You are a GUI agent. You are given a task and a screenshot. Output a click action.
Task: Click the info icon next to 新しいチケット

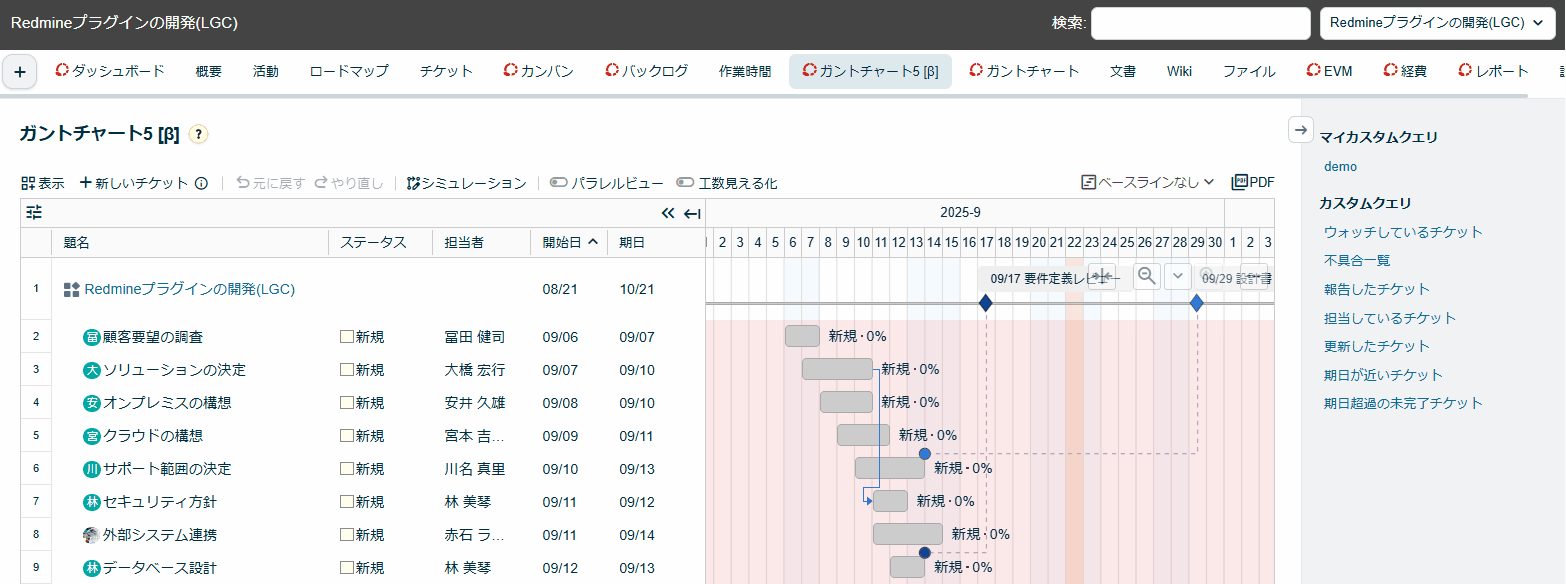click(x=201, y=183)
